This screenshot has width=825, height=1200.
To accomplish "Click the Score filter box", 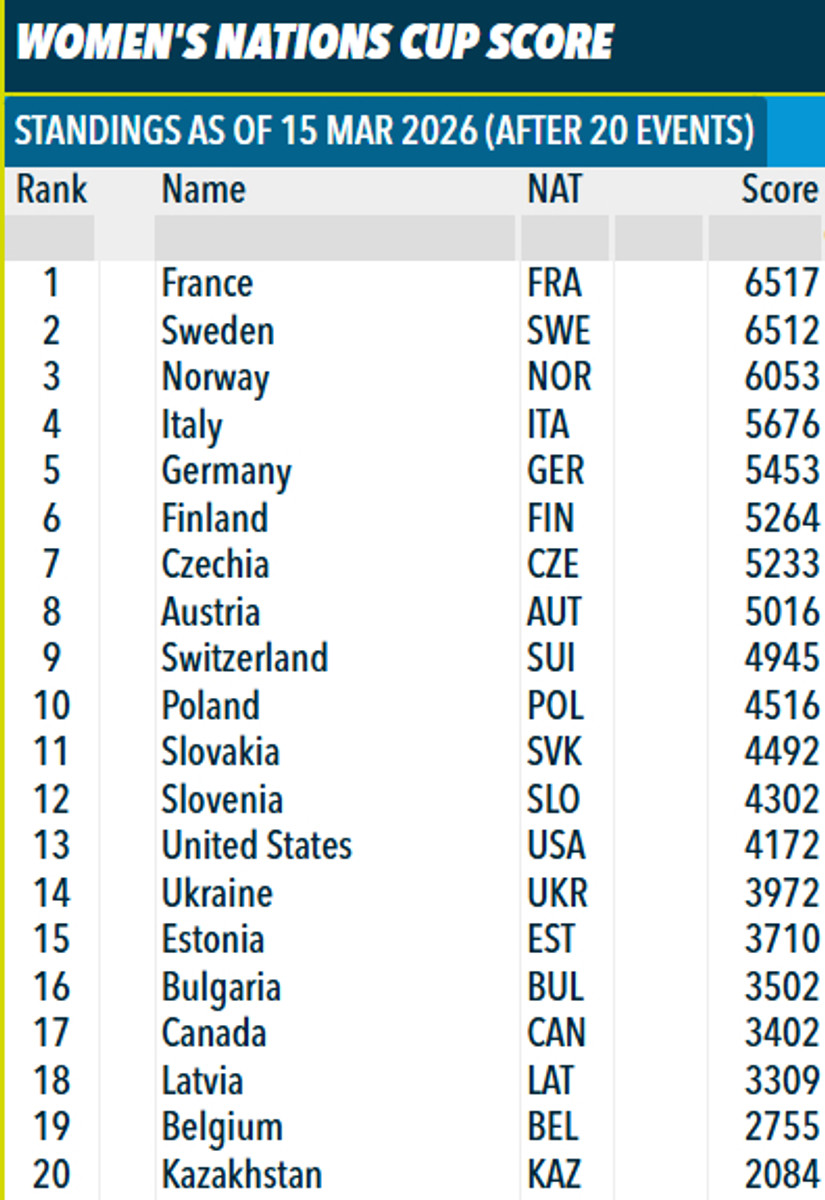I will [765, 238].
